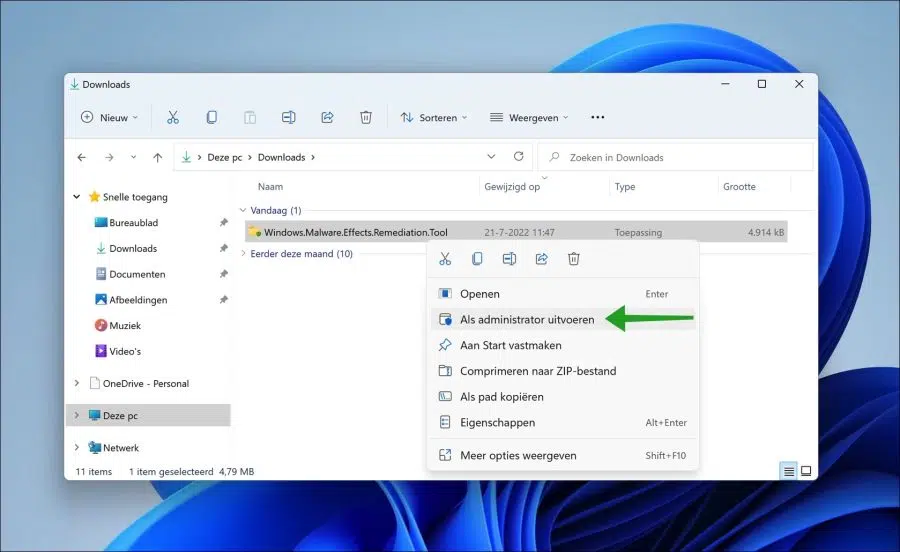This screenshot has height=552, width=900.
Task: Open the Nieuw dropdown button
Action: pyautogui.click(x=109, y=118)
